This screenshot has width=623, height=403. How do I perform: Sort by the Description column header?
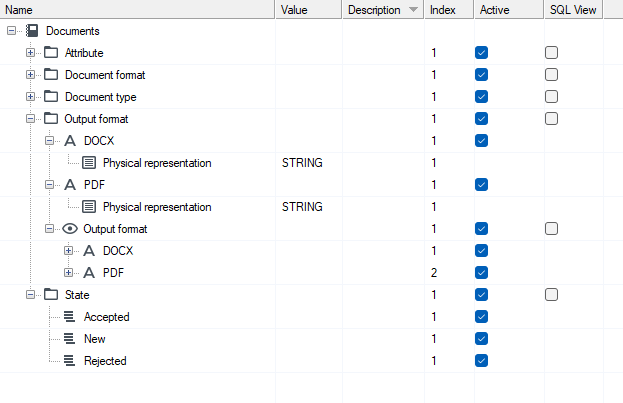pos(383,10)
